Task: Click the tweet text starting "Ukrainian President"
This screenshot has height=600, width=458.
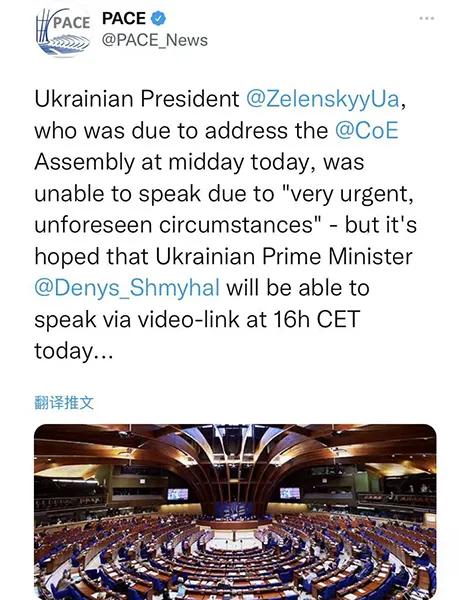Action: (226, 225)
